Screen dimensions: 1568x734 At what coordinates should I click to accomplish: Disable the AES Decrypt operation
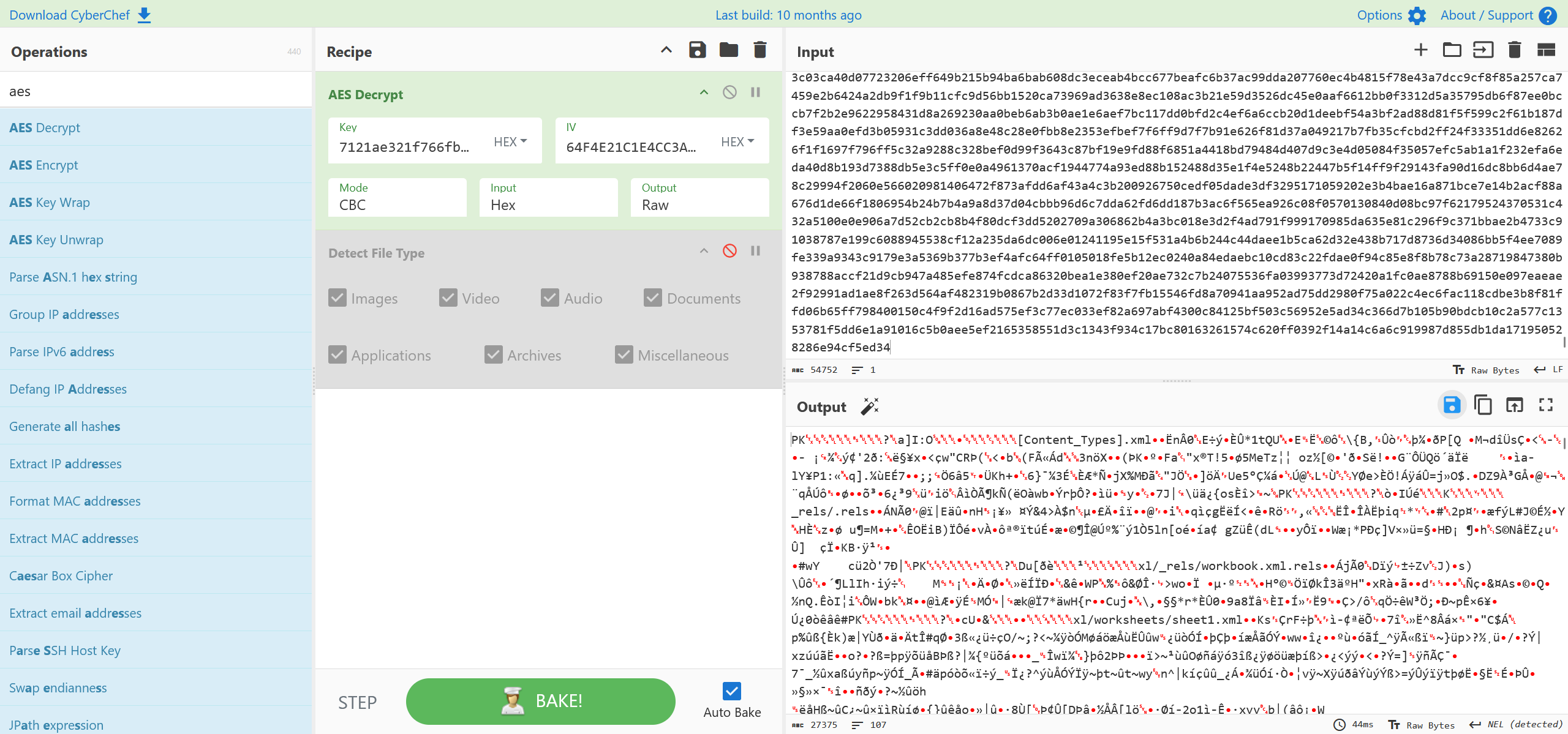click(729, 92)
